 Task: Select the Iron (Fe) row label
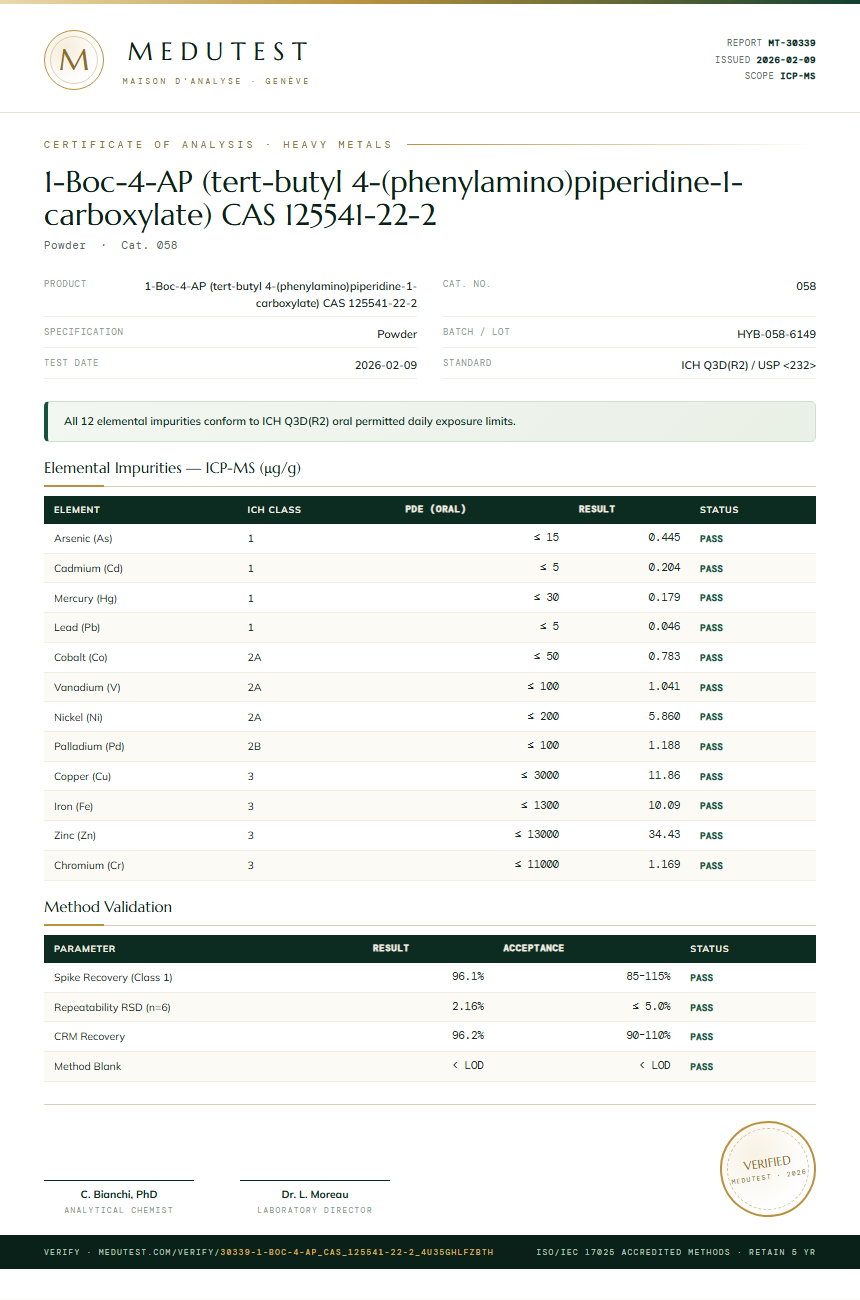[73, 806]
